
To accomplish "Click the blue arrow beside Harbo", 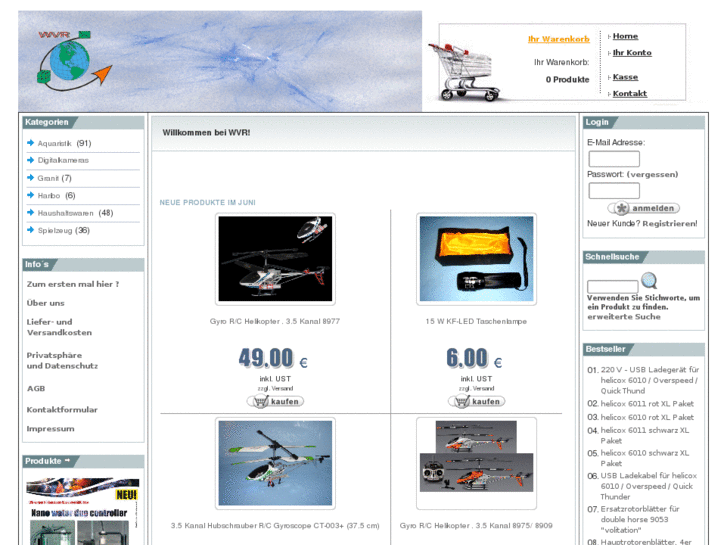I will pyautogui.click(x=31, y=195).
